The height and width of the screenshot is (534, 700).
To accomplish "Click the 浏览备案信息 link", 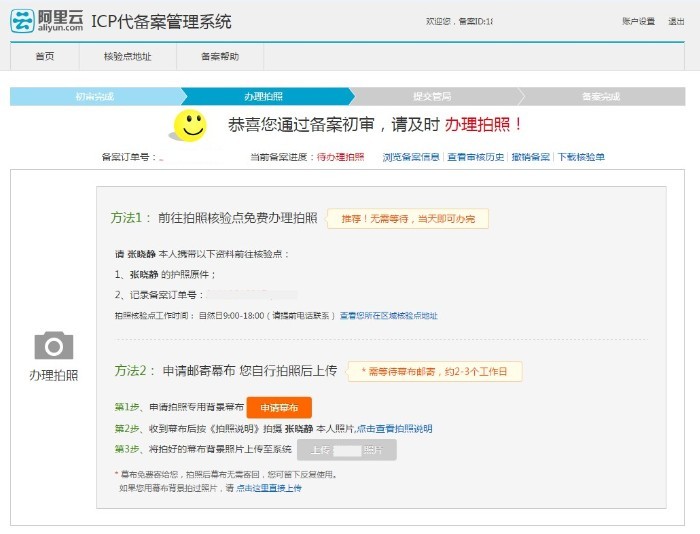I will [411, 157].
